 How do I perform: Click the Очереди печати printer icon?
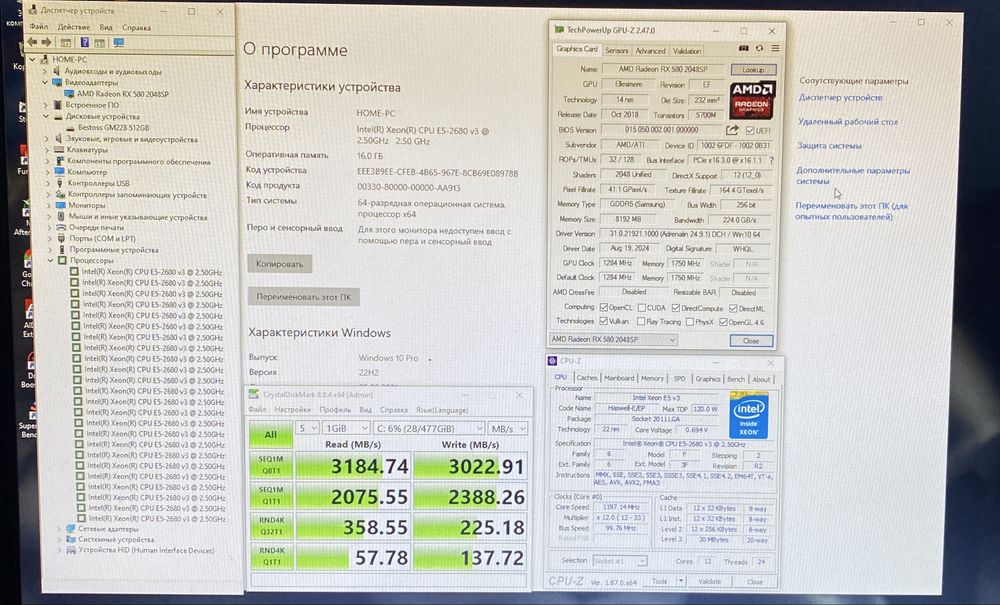[61, 228]
